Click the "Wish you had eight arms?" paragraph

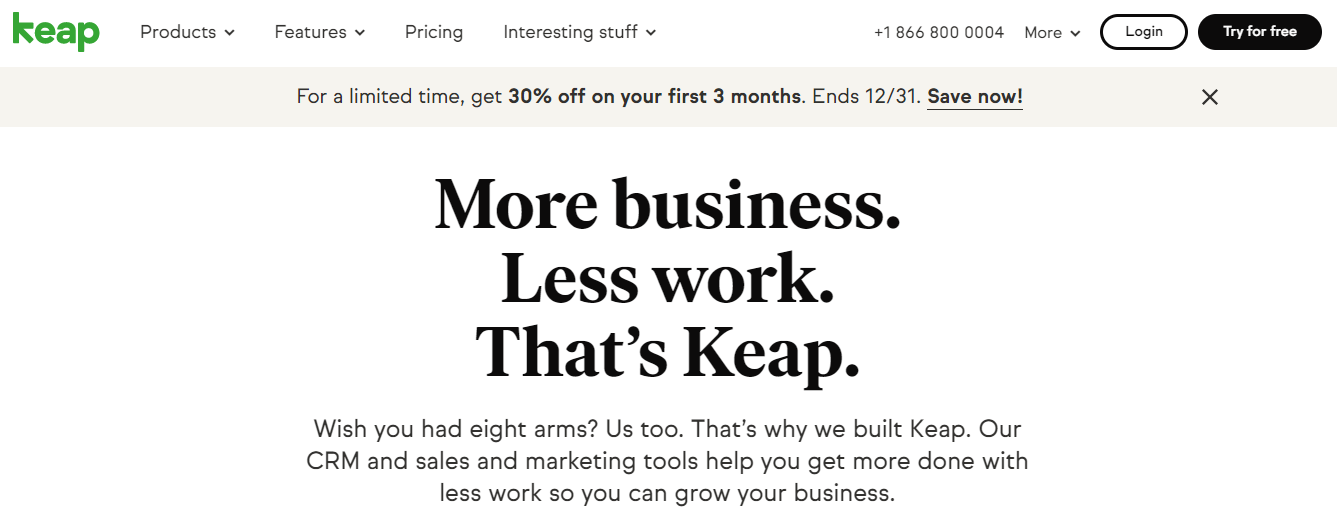[668, 461]
